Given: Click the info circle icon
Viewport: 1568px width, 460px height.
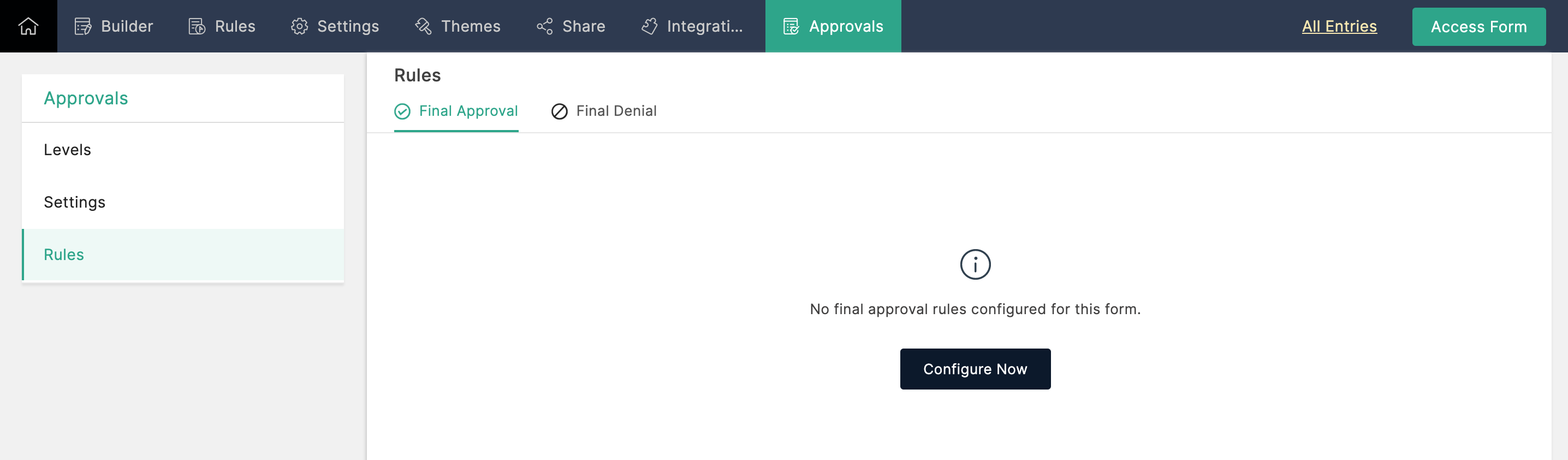Looking at the screenshot, I should (x=975, y=264).
